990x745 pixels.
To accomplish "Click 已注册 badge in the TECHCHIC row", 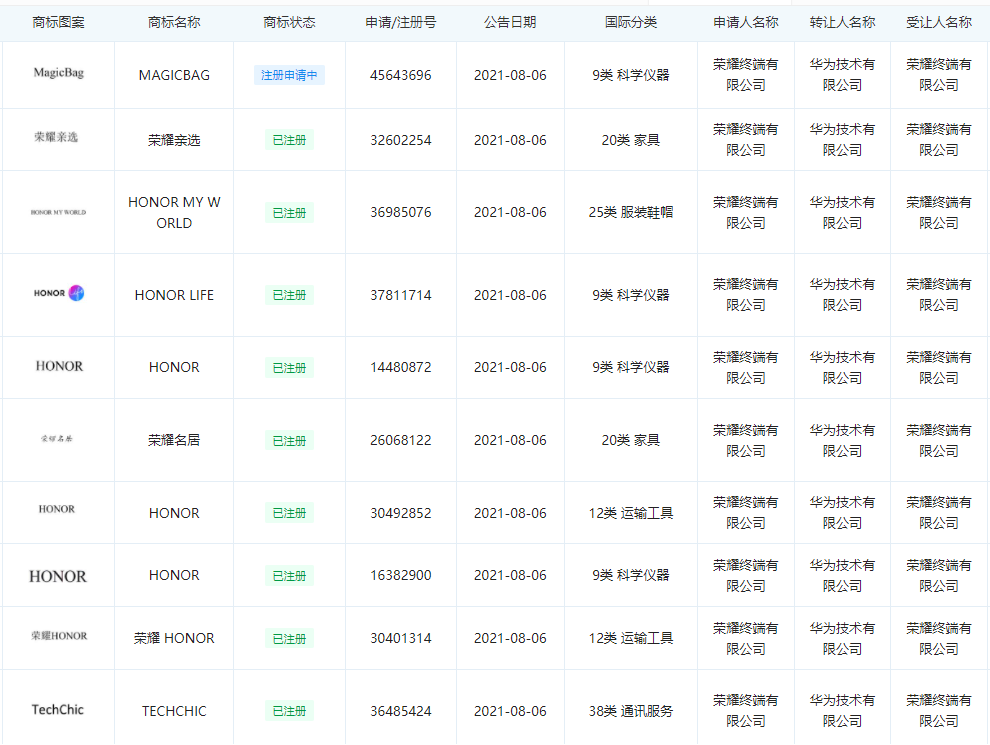I will [x=289, y=712].
